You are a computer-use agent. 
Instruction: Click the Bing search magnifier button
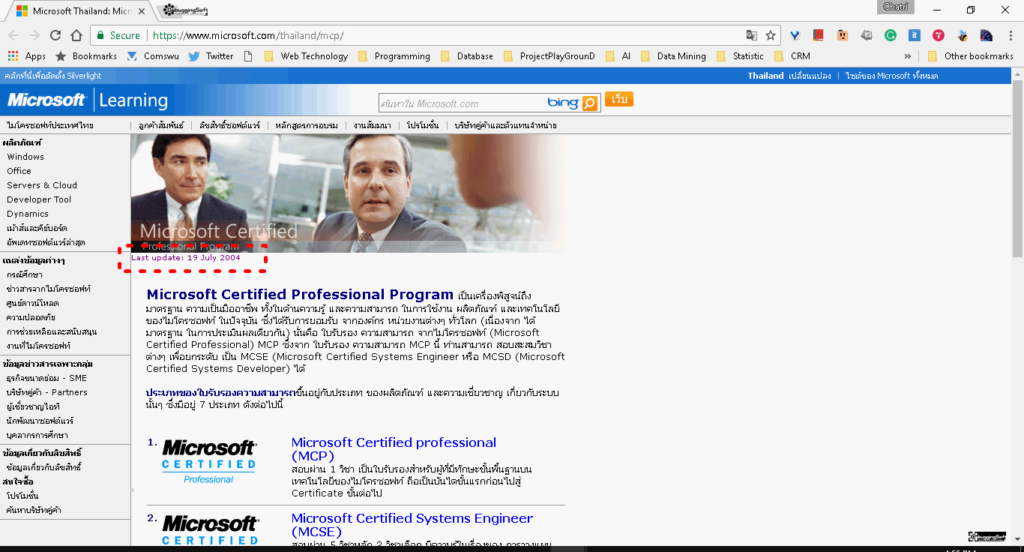[x=590, y=103]
